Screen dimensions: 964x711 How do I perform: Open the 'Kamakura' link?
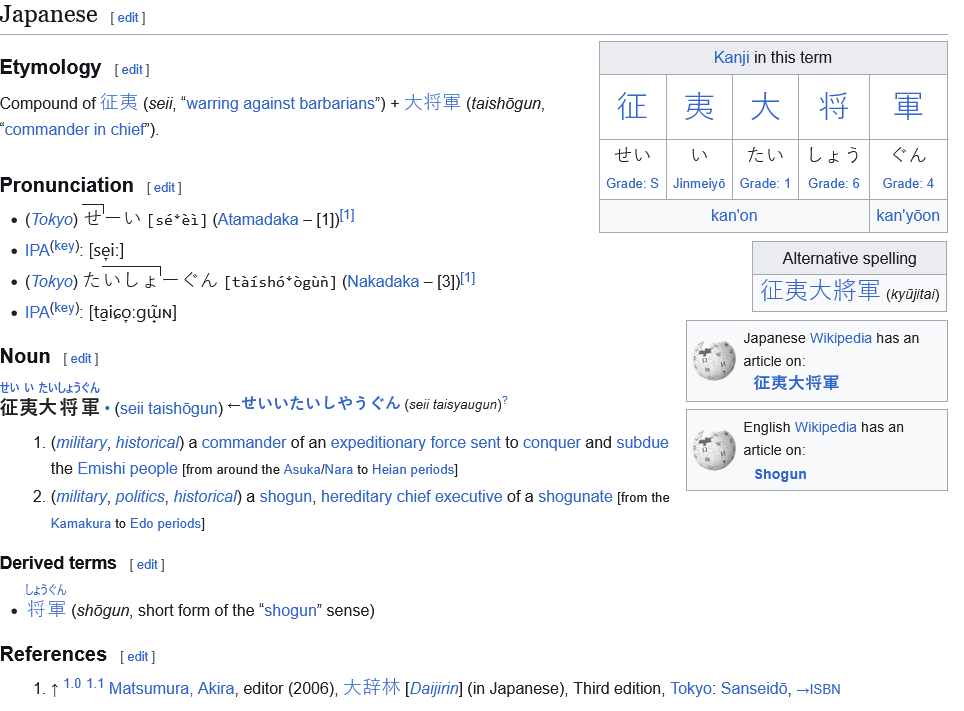tap(81, 524)
